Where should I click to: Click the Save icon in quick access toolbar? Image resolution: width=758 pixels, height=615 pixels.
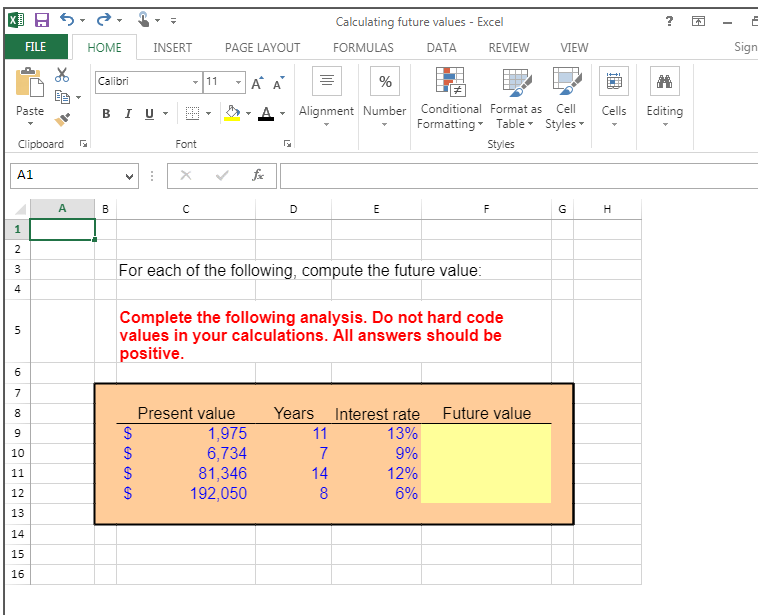click(x=42, y=20)
